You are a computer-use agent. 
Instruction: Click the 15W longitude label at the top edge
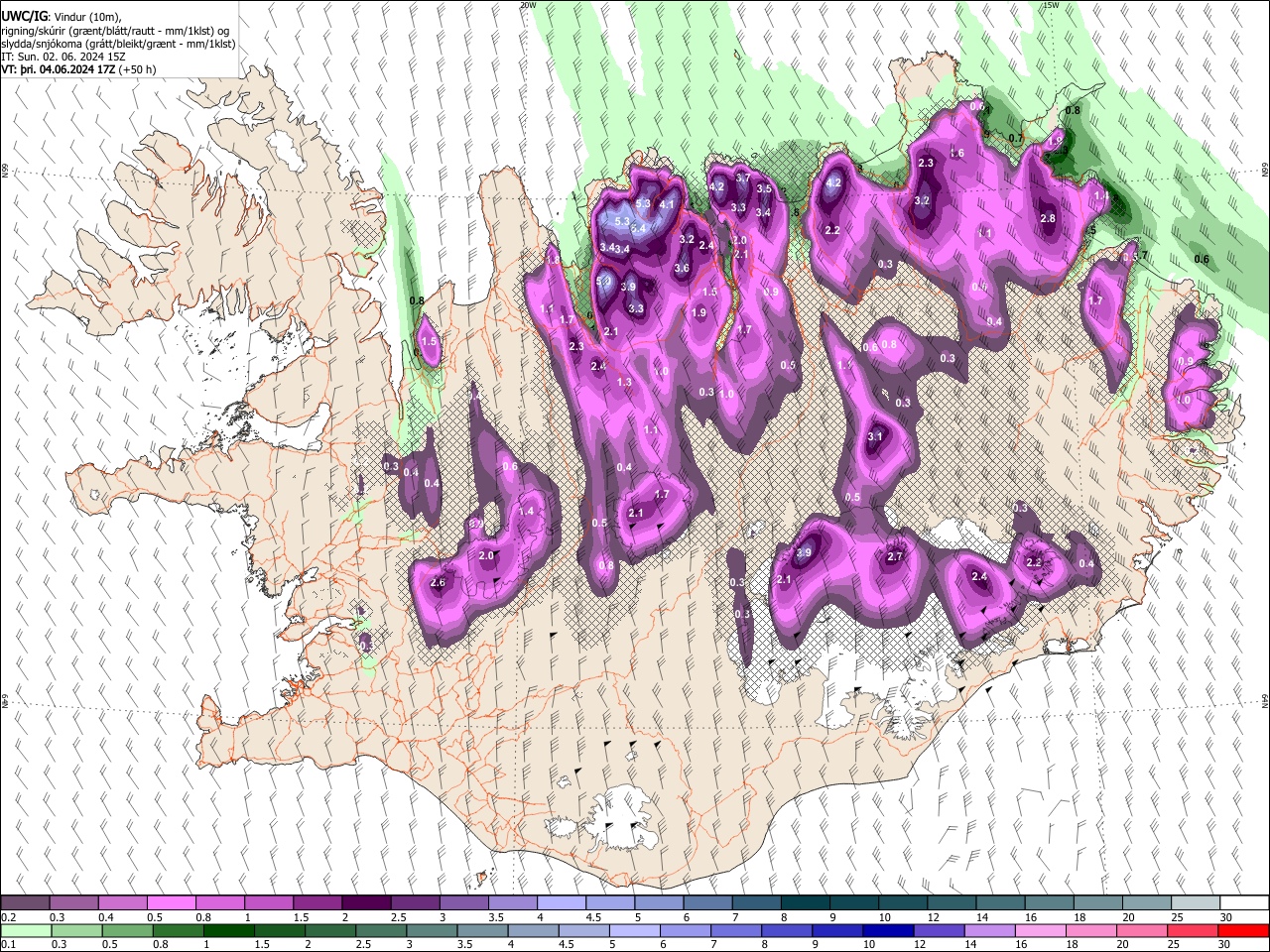click(1051, 5)
